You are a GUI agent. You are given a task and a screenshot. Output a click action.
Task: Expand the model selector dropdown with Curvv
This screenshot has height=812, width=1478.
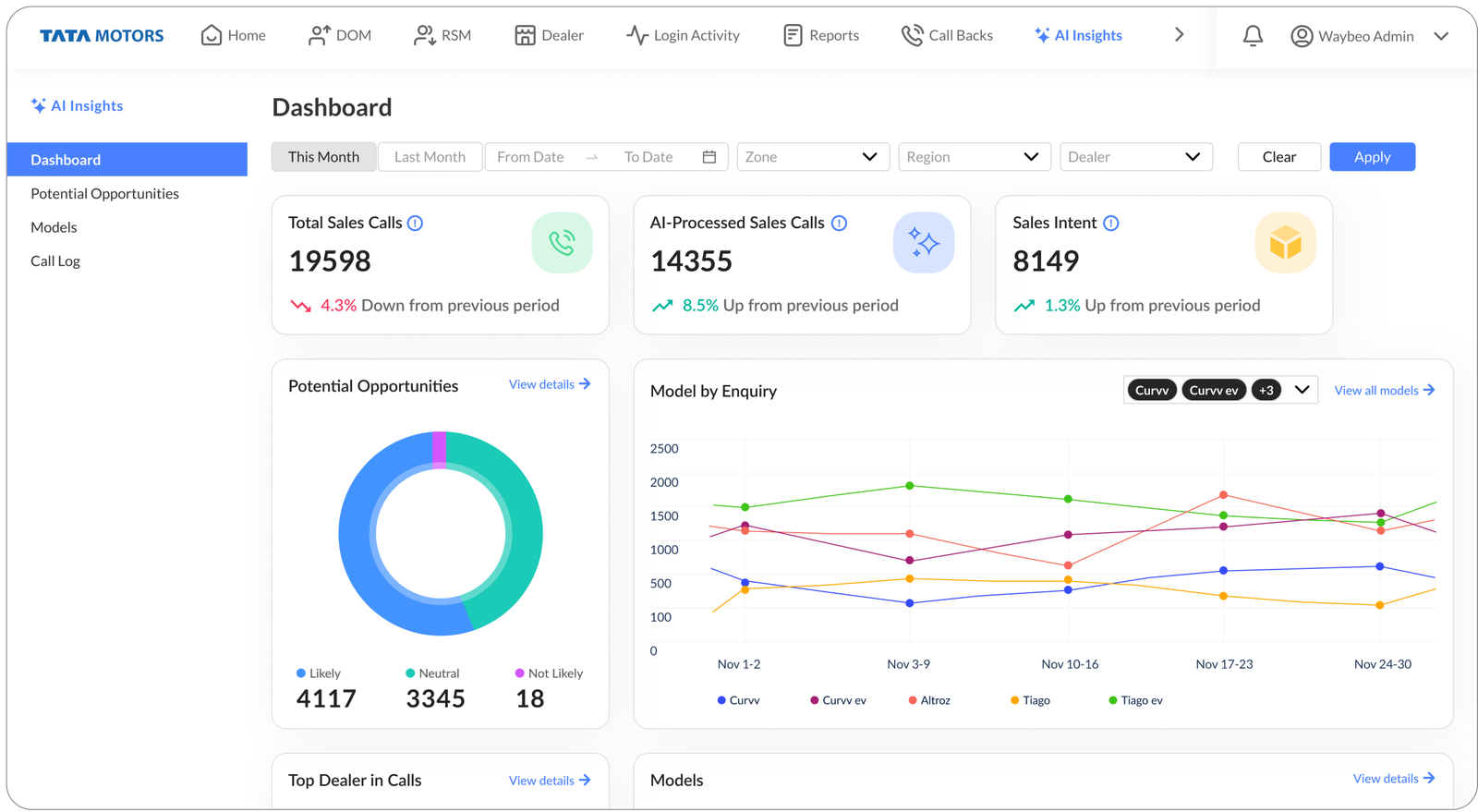1302,390
